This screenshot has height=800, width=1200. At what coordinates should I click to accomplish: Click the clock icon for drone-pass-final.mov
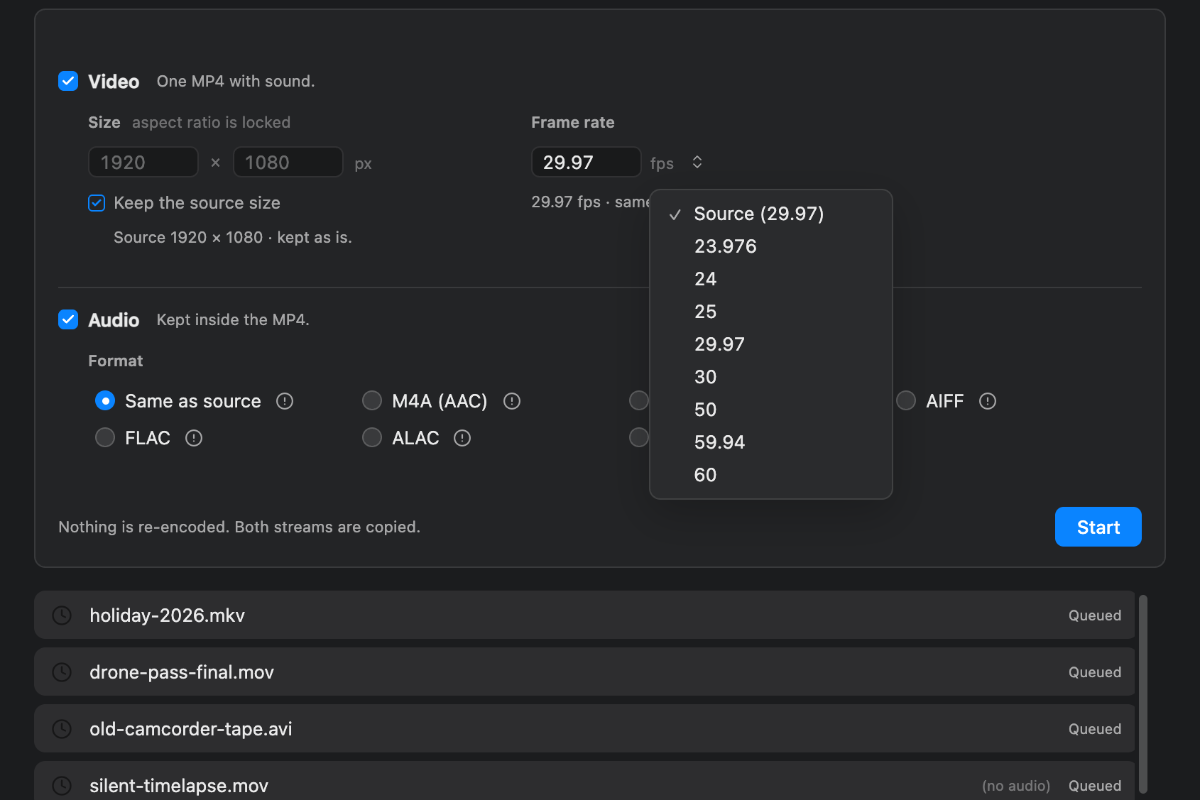point(62,672)
